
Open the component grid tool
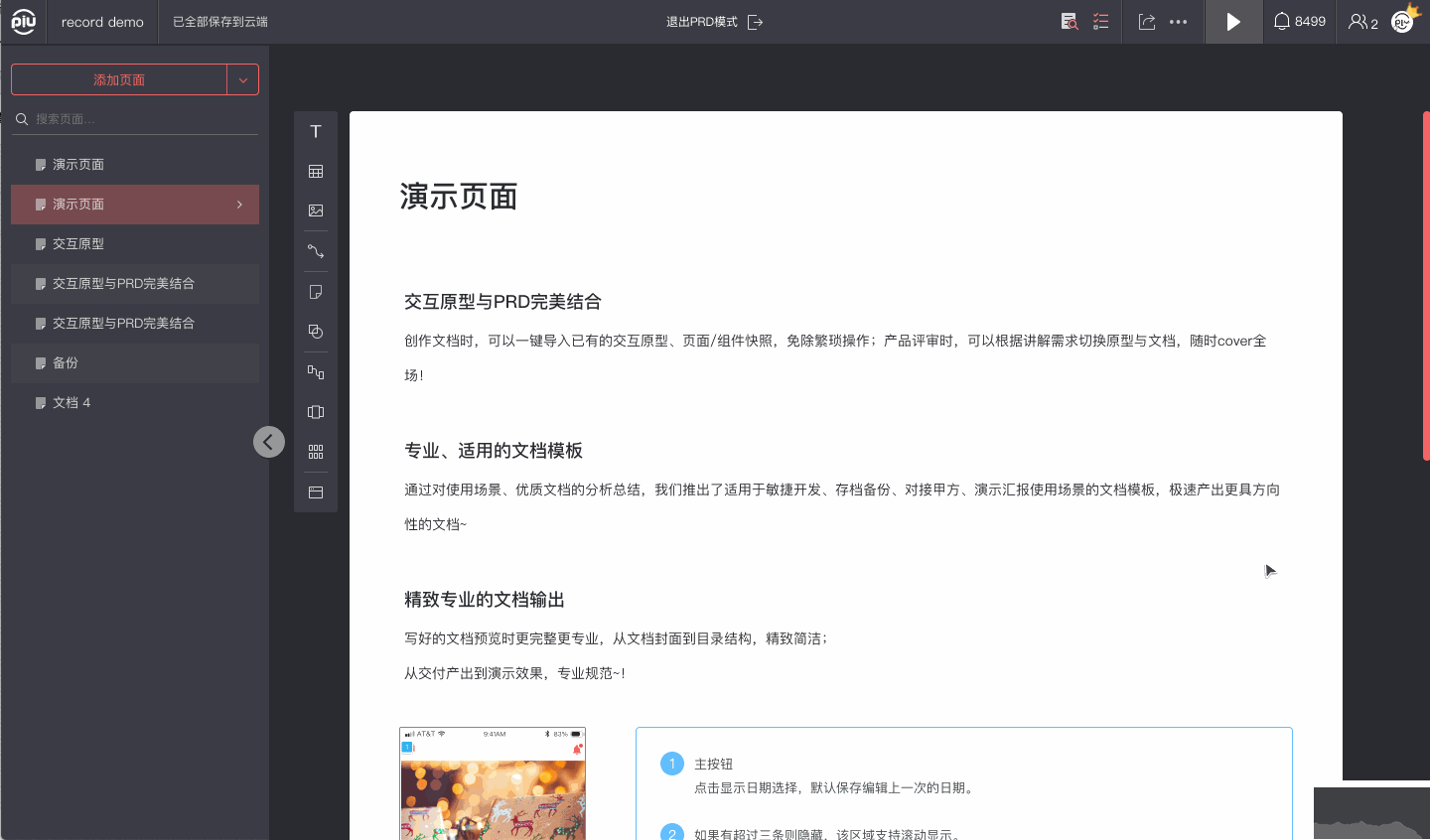coord(316,451)
